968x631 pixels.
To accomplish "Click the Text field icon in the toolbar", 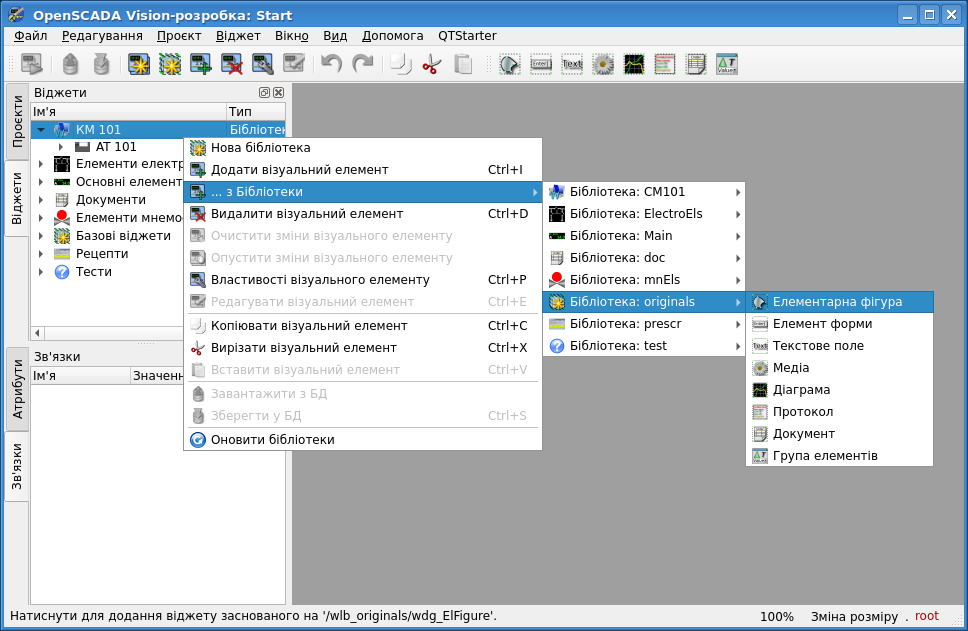I will [x=572, y=65].
